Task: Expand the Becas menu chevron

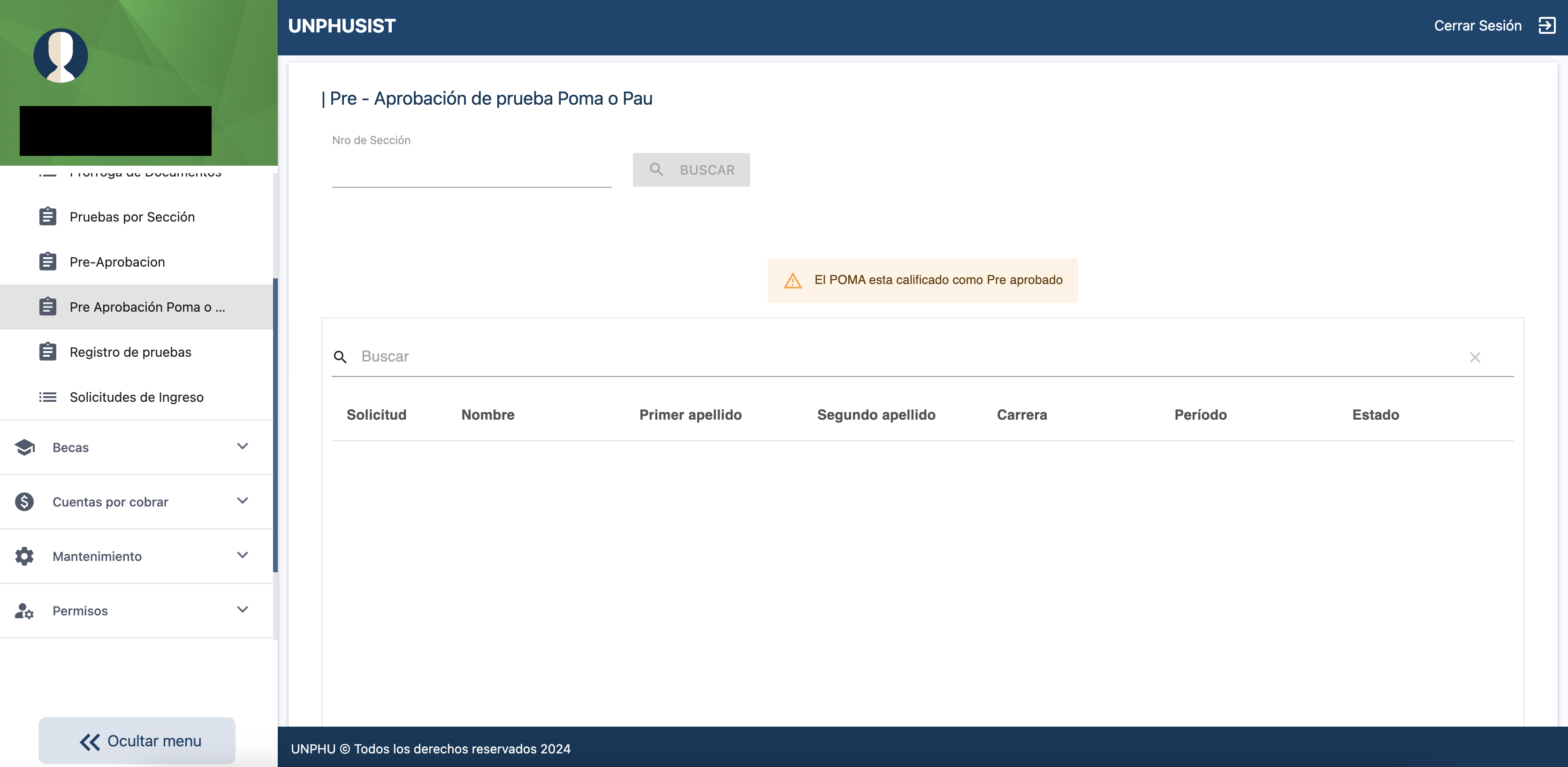Action: [x=242, y=446]
